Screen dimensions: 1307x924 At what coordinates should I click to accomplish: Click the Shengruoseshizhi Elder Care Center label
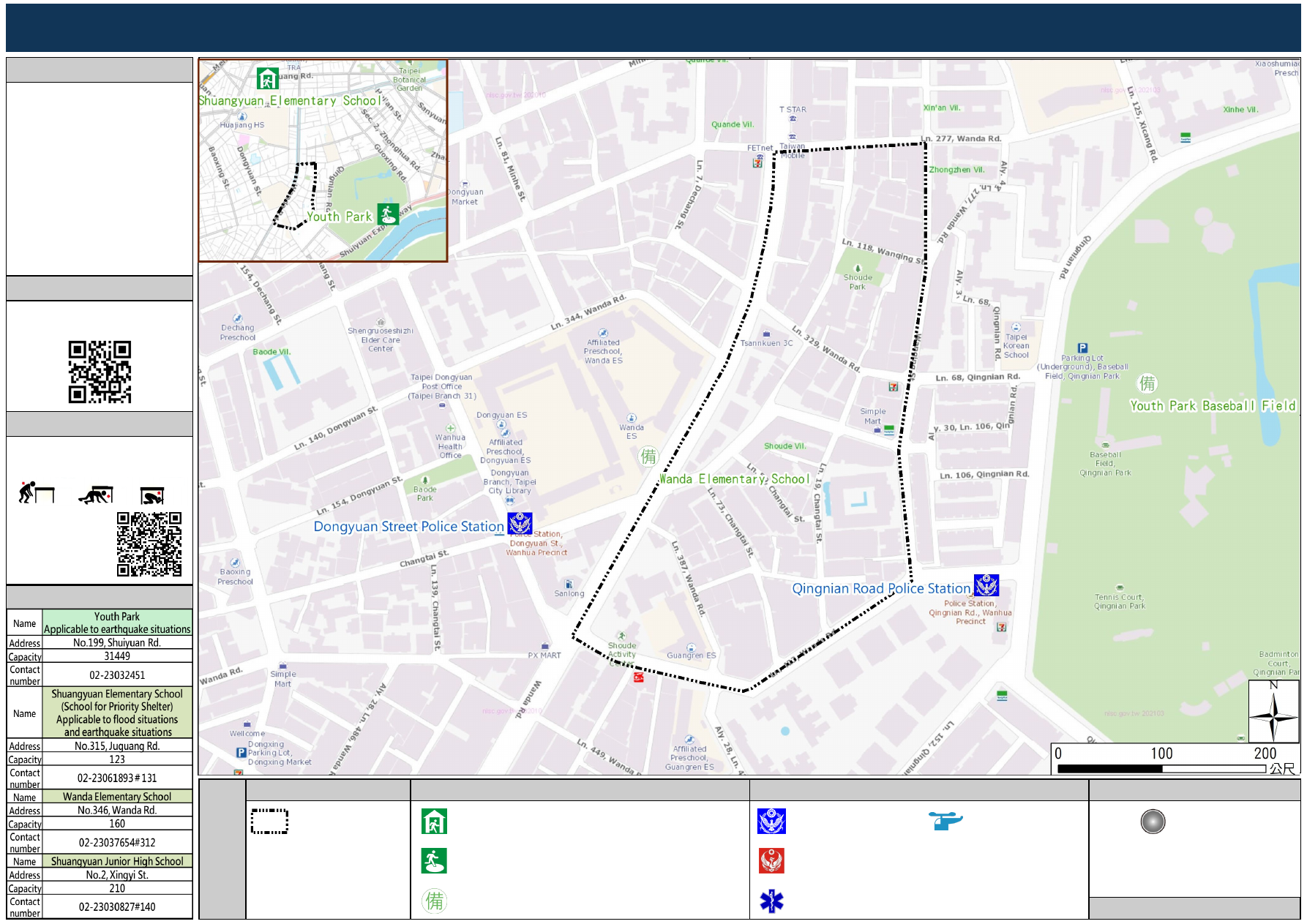click(x=381, y=339)
